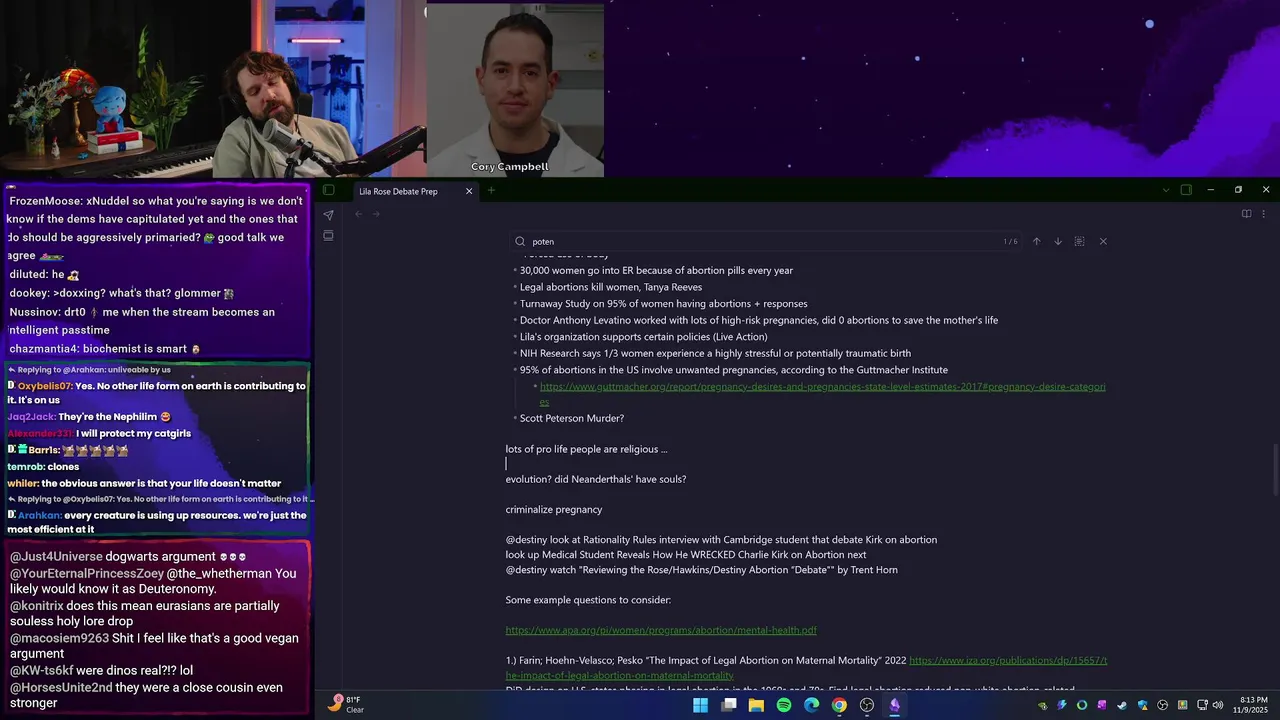
Task: Expand the tab list dropdown chevron
Action: (x=1165, y=190)
